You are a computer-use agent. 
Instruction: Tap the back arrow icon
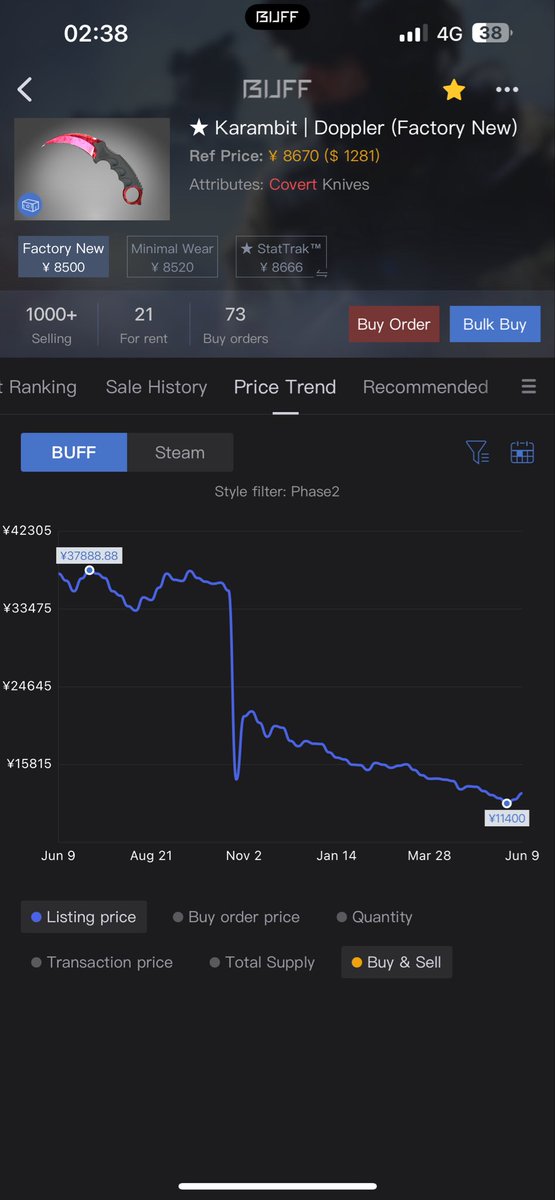click(25, 89)
